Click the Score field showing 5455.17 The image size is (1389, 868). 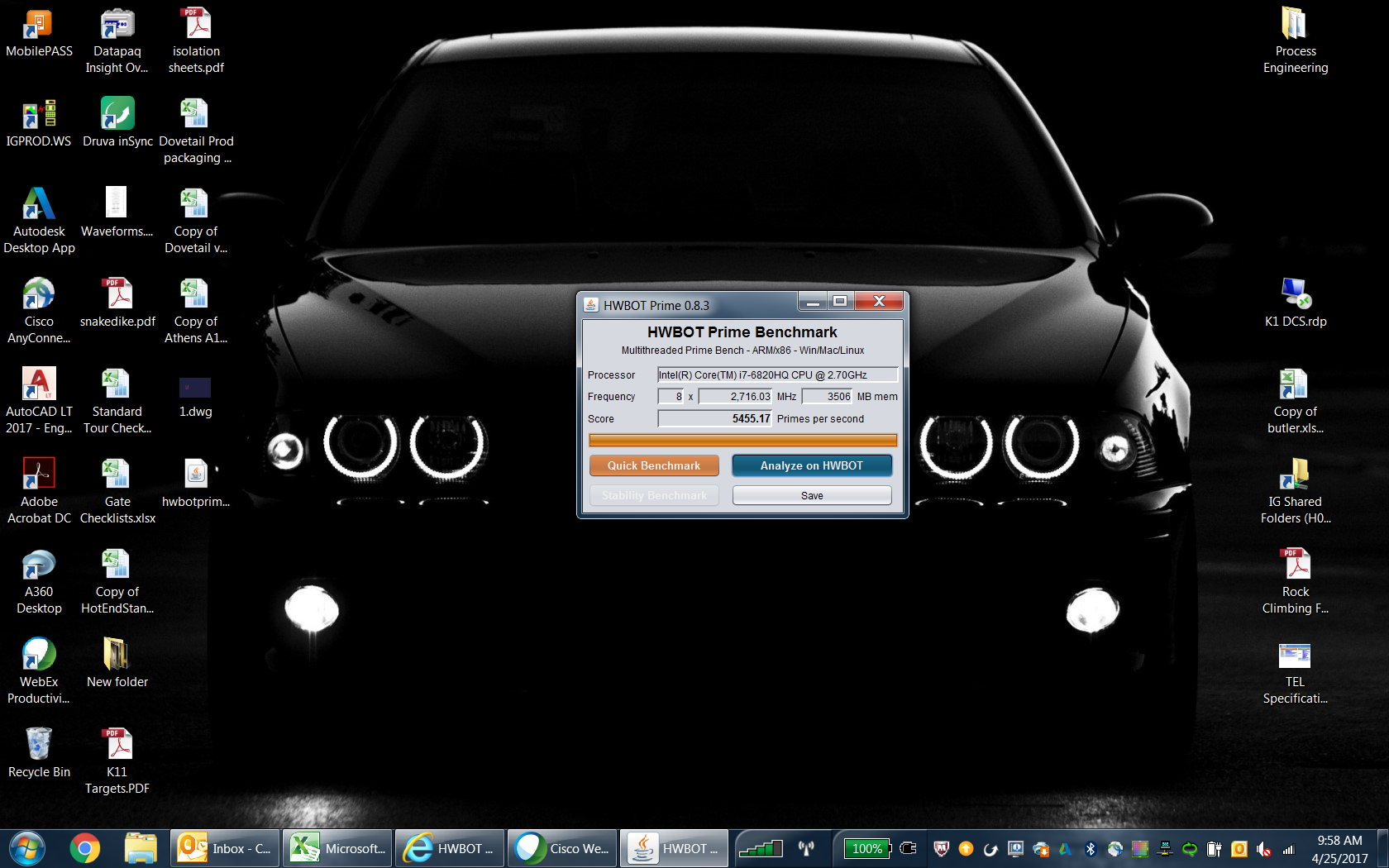click(x=714, y=418)
